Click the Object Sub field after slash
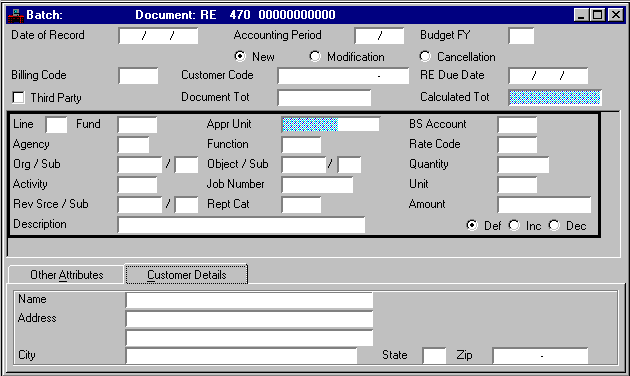This screenshot has height=376, width=630. point(349,165)
